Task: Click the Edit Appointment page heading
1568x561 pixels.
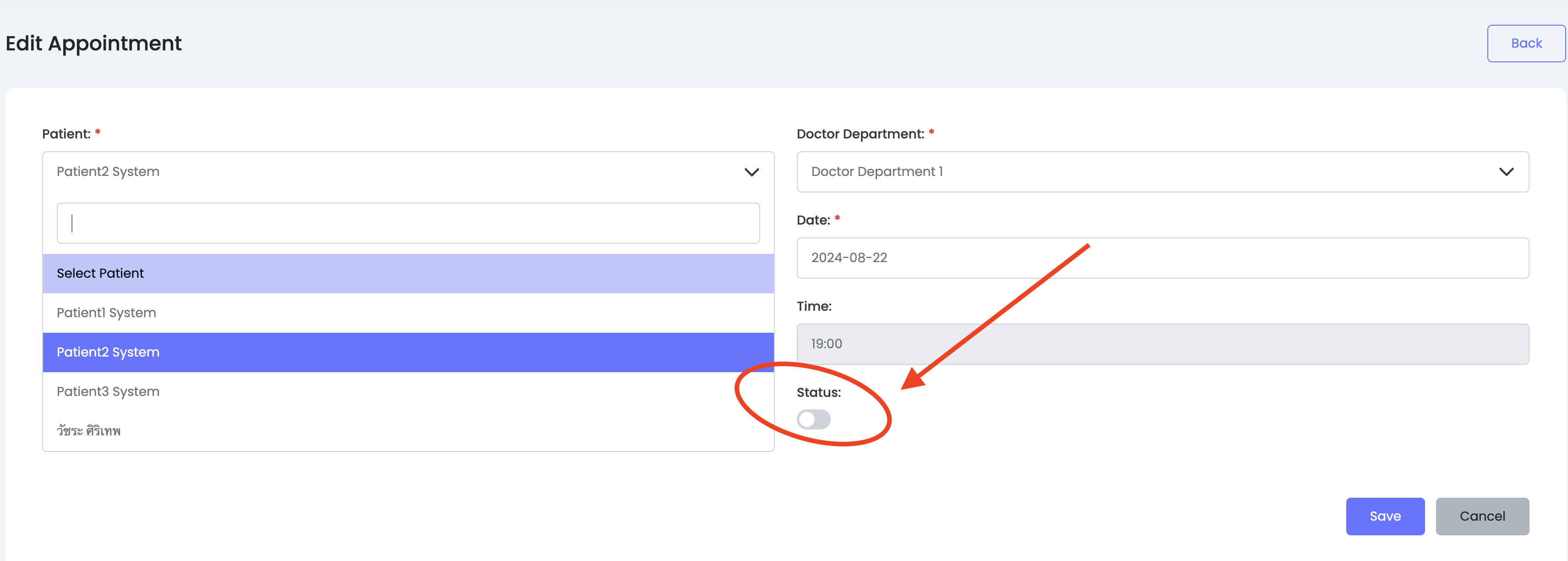Action: [93, 44]
